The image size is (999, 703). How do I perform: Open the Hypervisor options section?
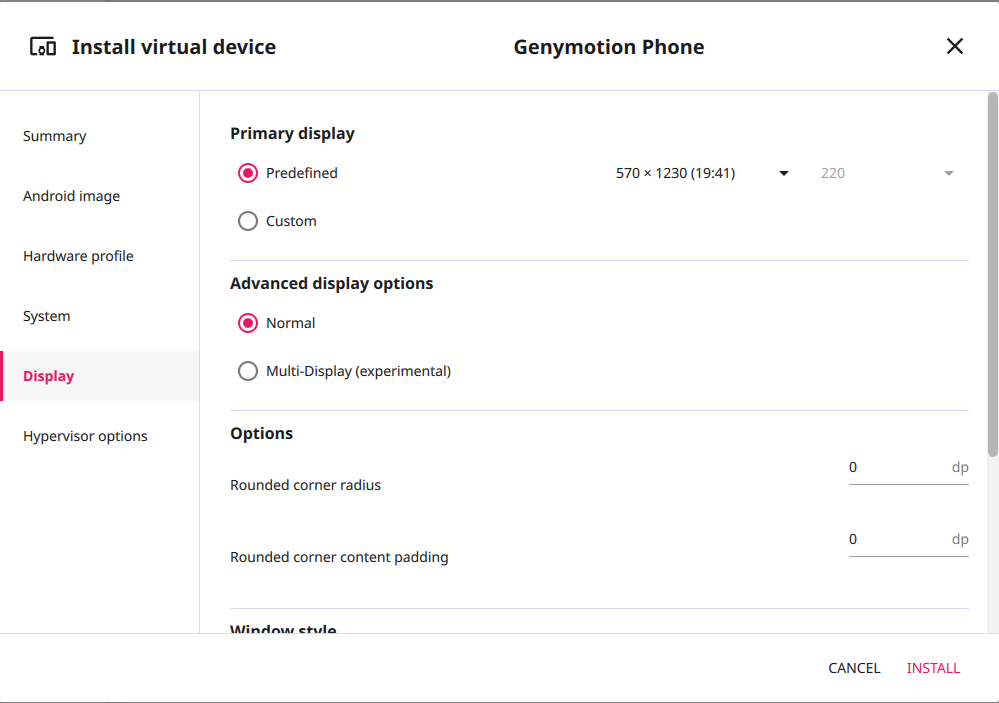click(85, 436)
